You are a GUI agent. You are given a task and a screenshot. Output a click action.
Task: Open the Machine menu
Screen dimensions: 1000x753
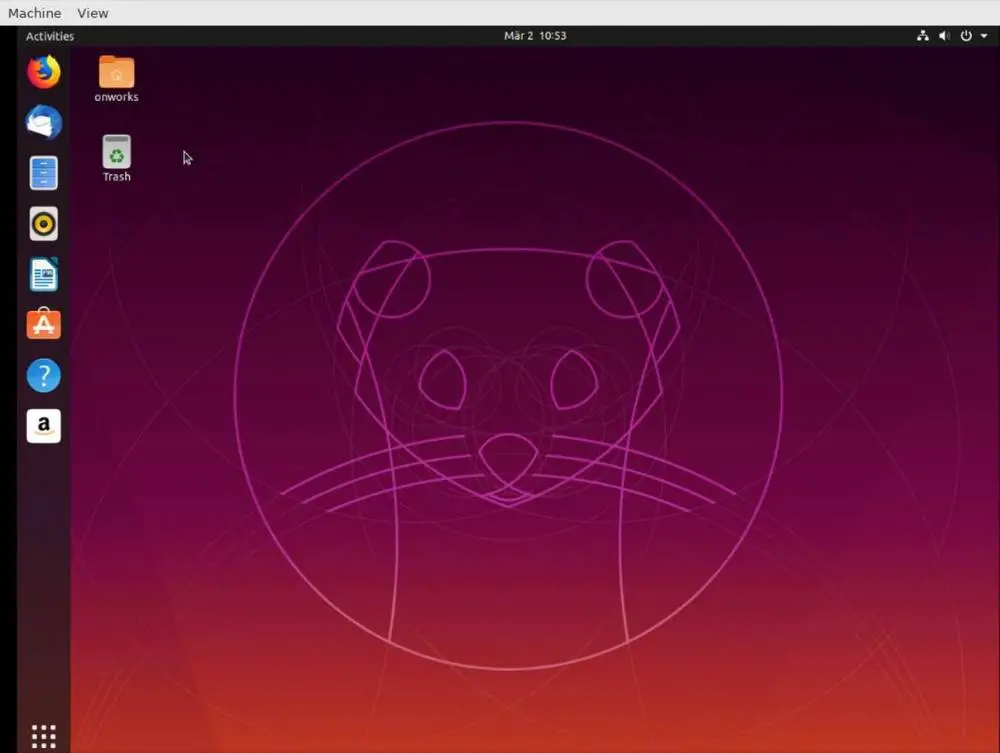click(34, 13)
